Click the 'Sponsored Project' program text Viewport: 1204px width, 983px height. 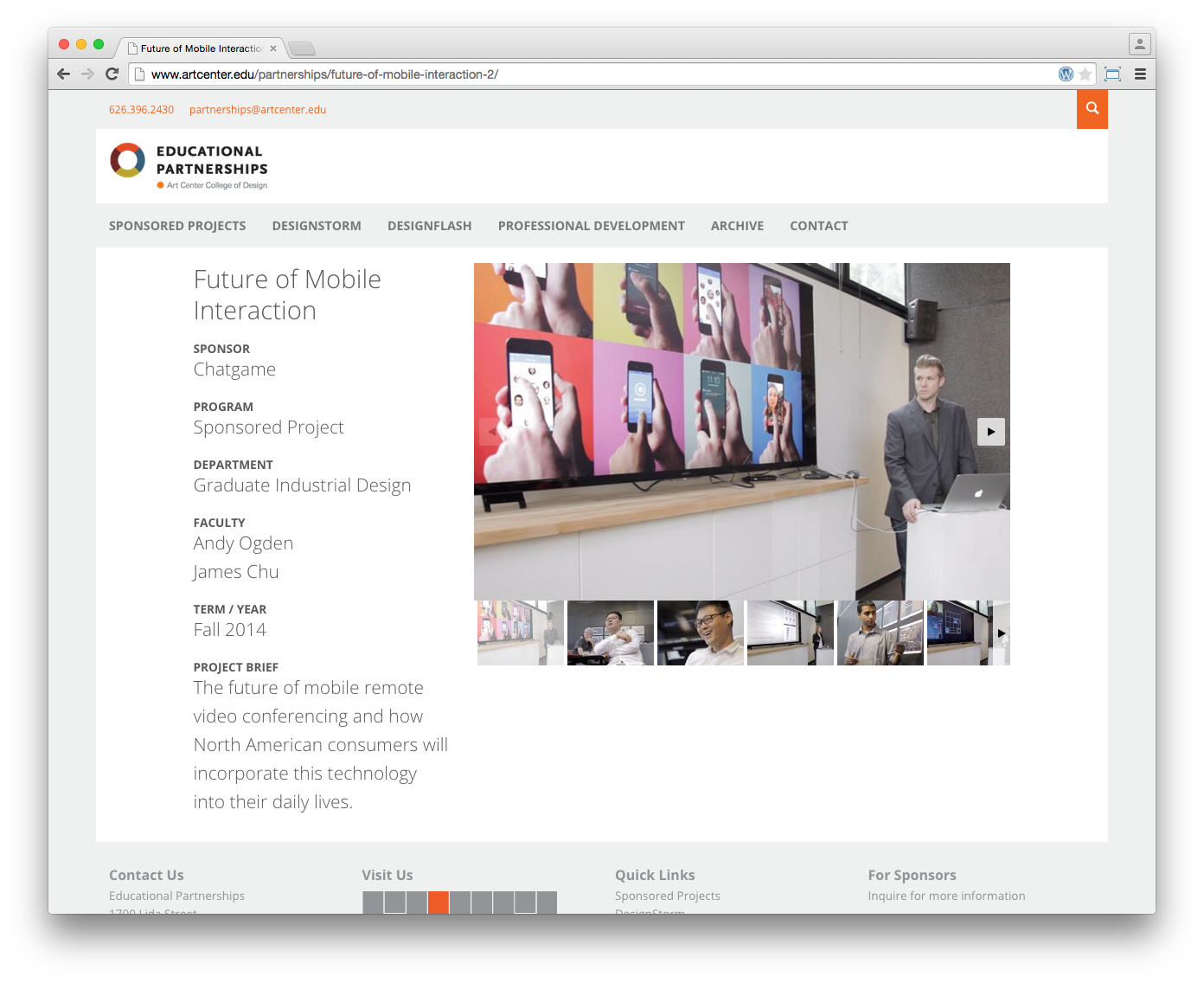[x=268, y=427]
